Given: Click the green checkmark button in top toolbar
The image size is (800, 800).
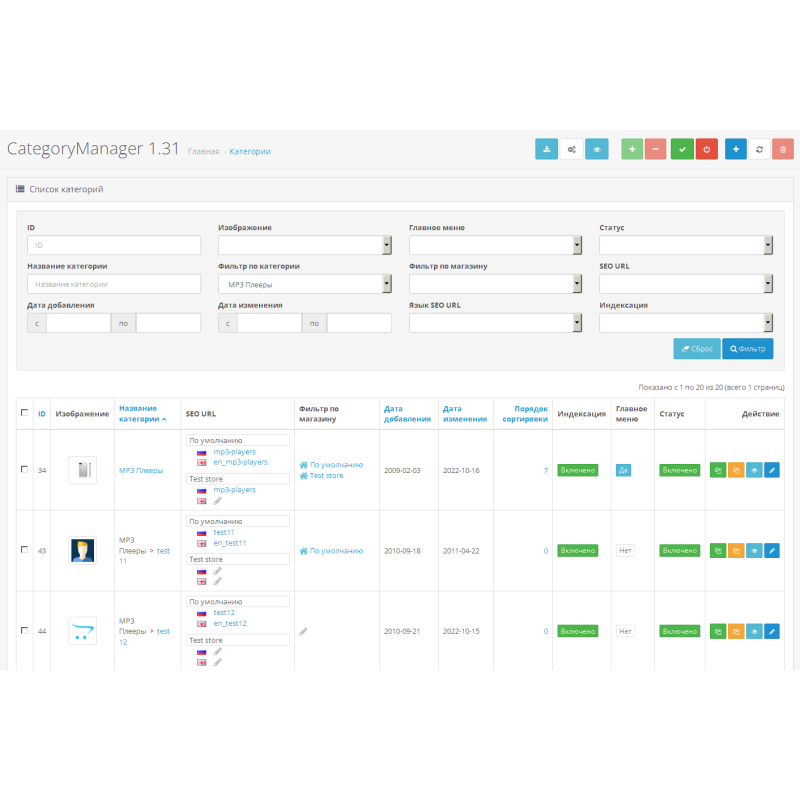Looking at the screenshot, I should click(682, 149).
